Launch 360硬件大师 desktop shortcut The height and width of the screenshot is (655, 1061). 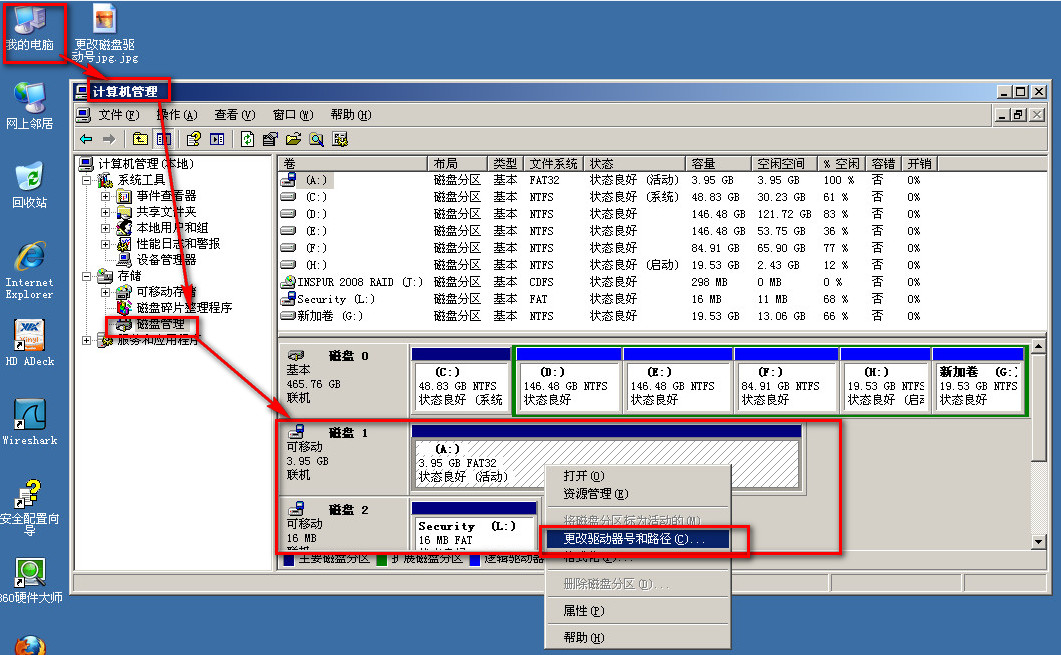[x=30, y=581]
